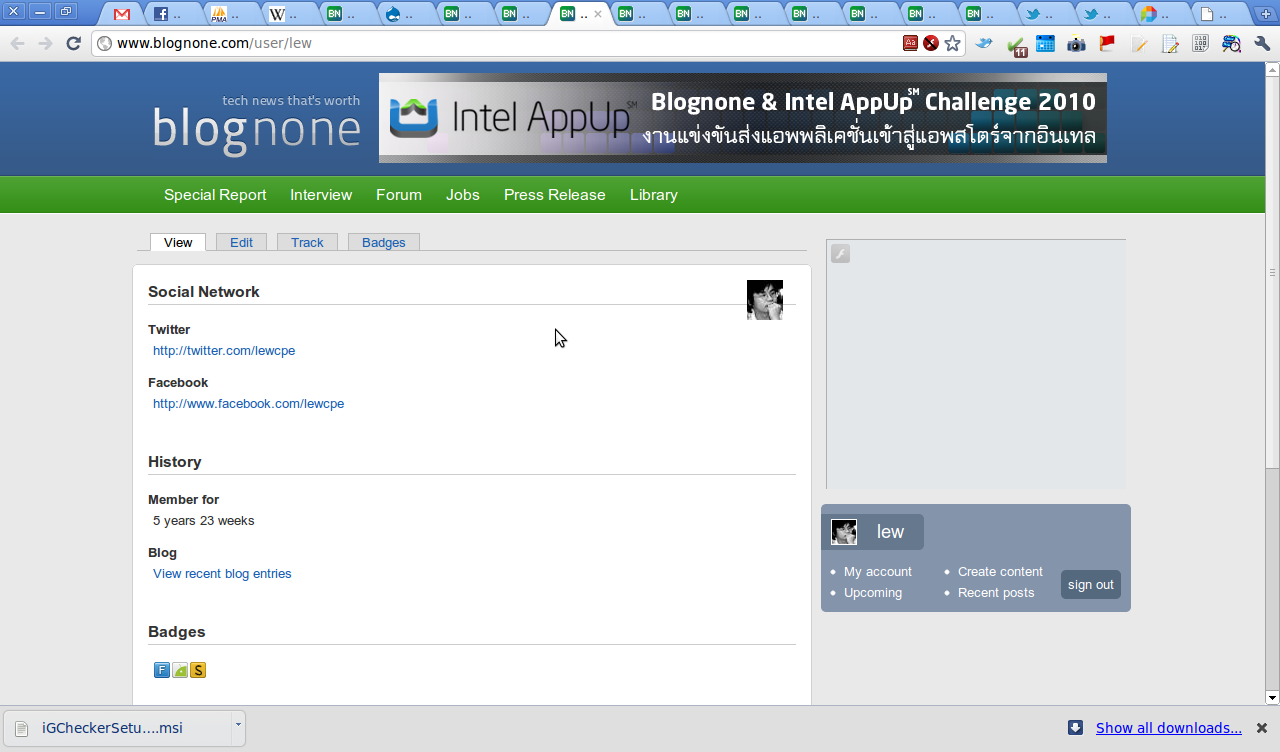Close the active blognone tab
Image resolution: width=1280 pixels, height=752 pixels.
[x=598, y=14]
